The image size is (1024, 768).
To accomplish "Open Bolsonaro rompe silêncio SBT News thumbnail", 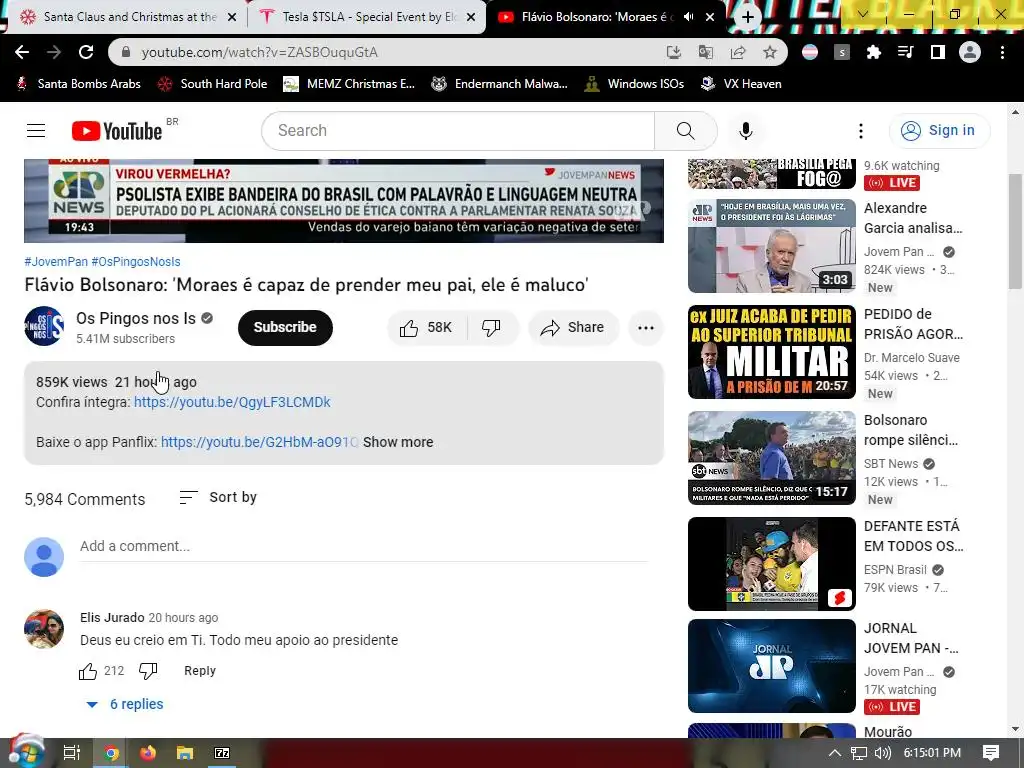I will point(772,458).
